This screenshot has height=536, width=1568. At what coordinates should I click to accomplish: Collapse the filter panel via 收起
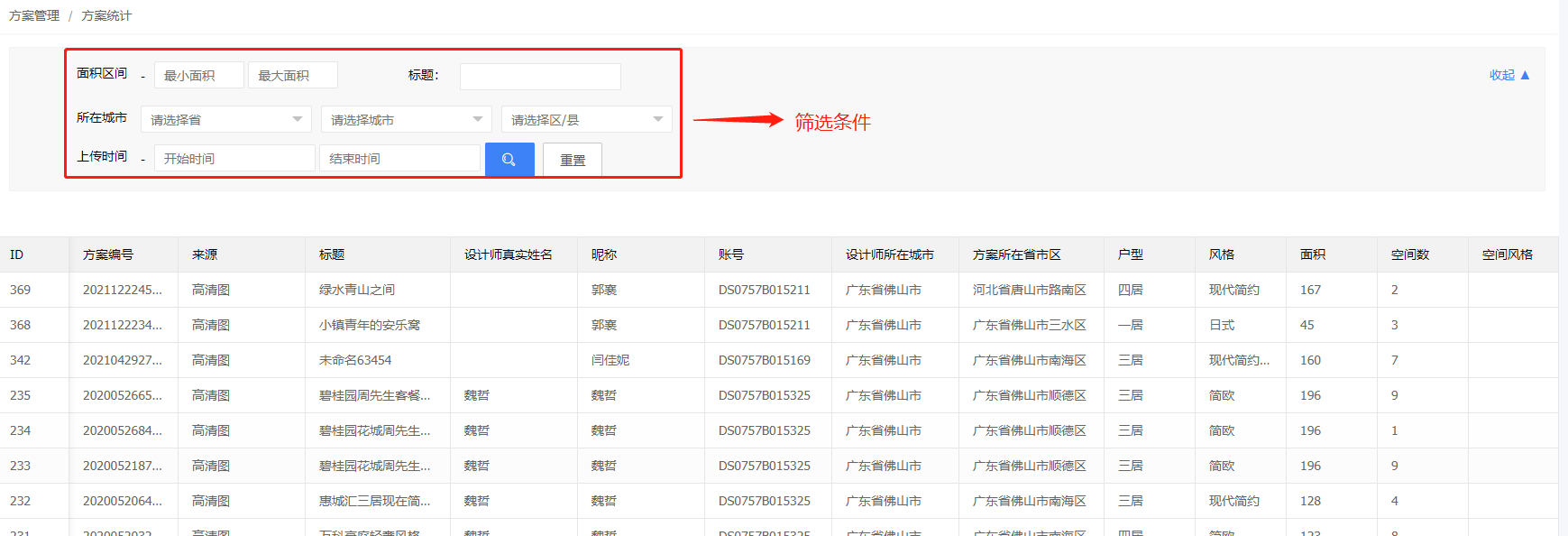[1508, 75]
